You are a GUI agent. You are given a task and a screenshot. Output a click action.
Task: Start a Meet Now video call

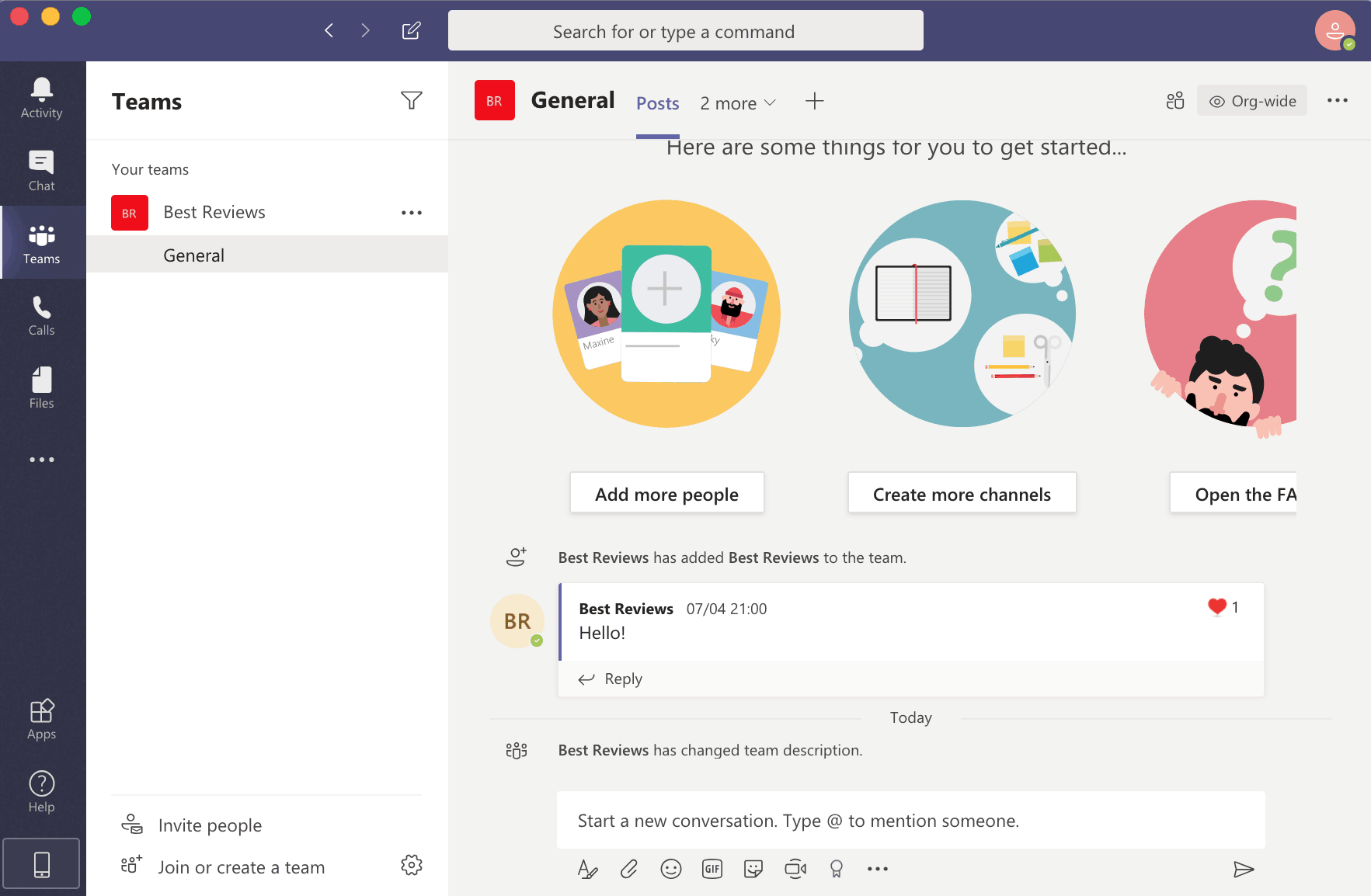[x=795, y=869]
